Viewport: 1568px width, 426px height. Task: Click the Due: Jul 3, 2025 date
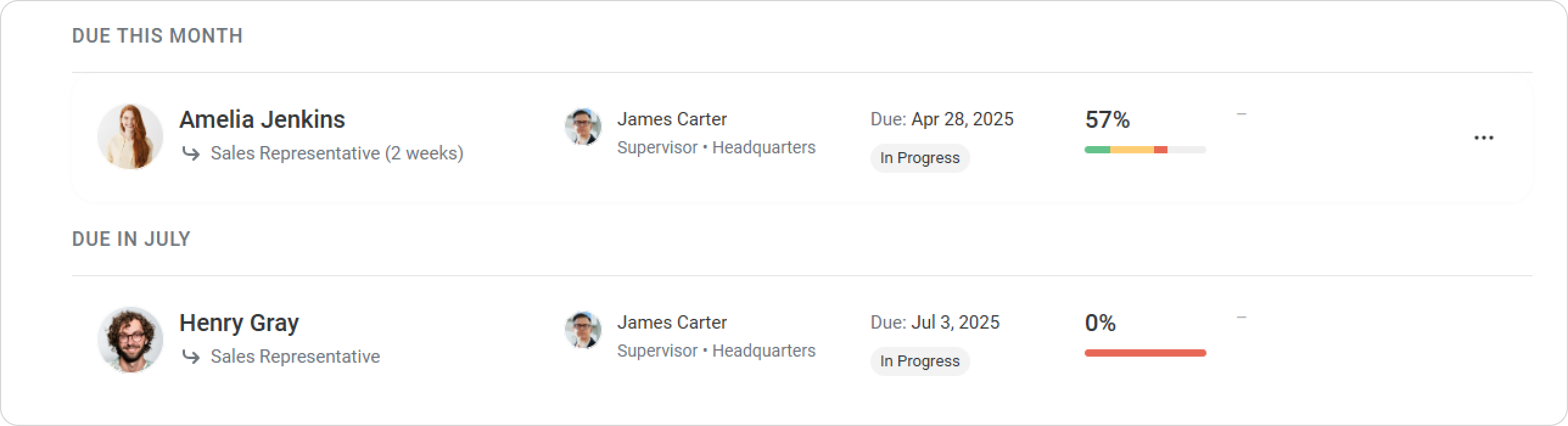(x=935, y=323)
